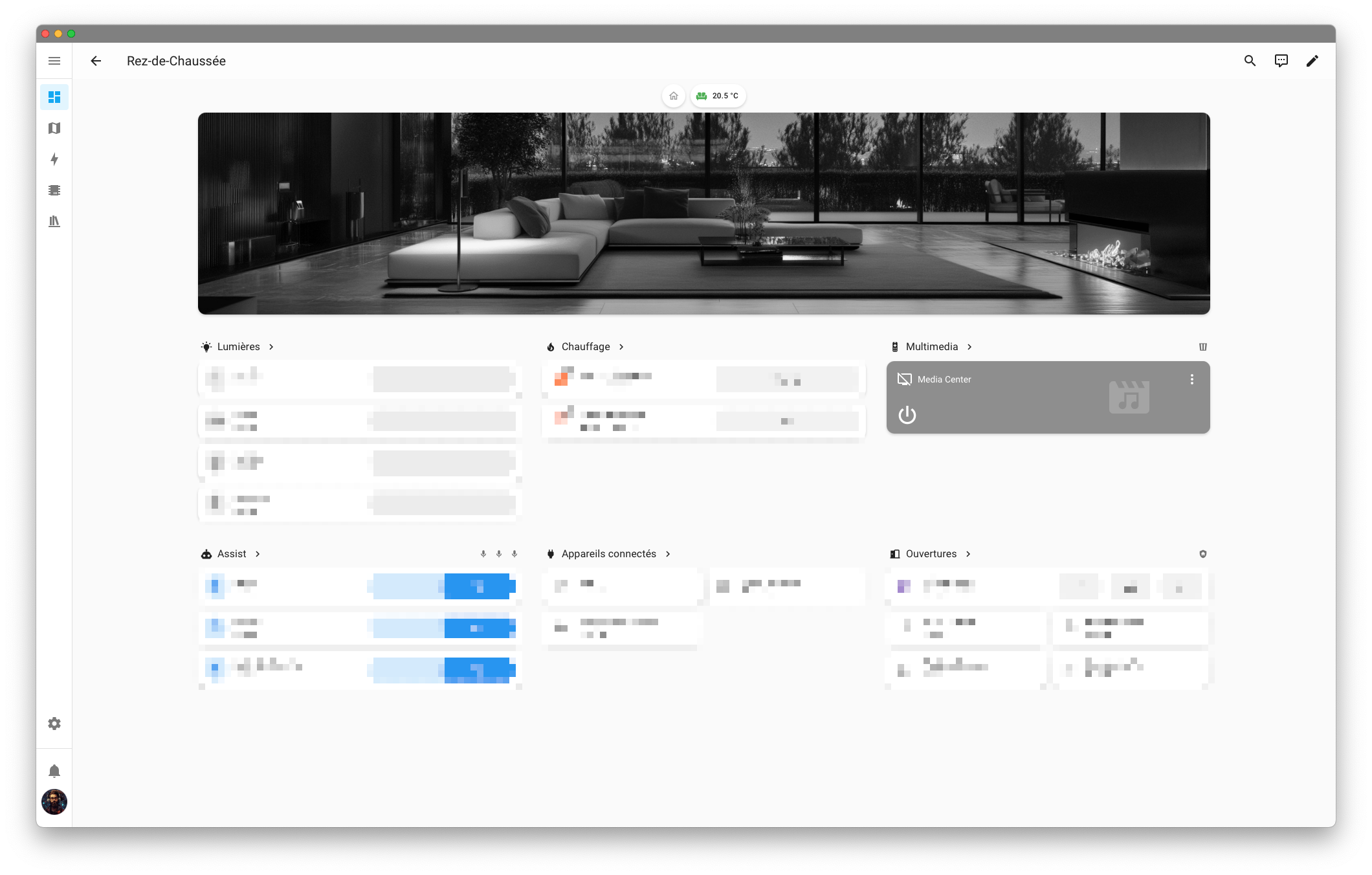The image size is (1372, 875).
Task: Open the Energy lightning sidebar icon
Action: pos(54,159)
